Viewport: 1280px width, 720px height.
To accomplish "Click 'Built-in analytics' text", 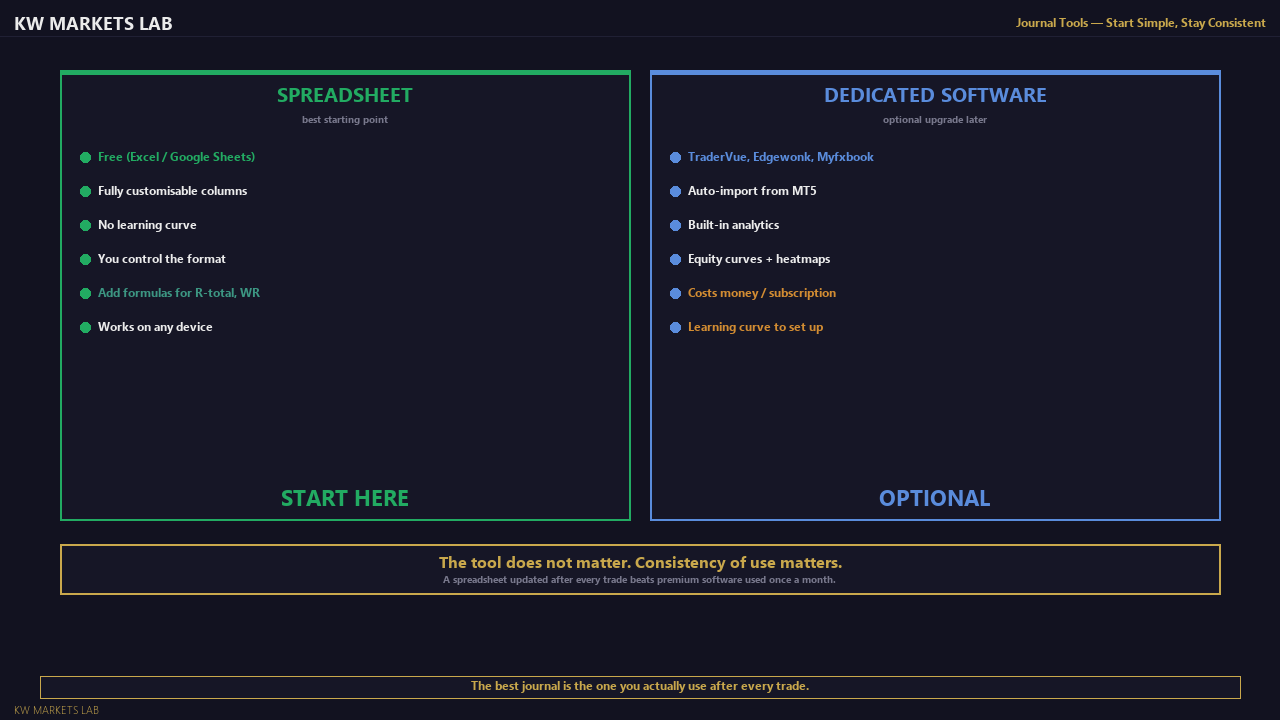I will point(733,225).
